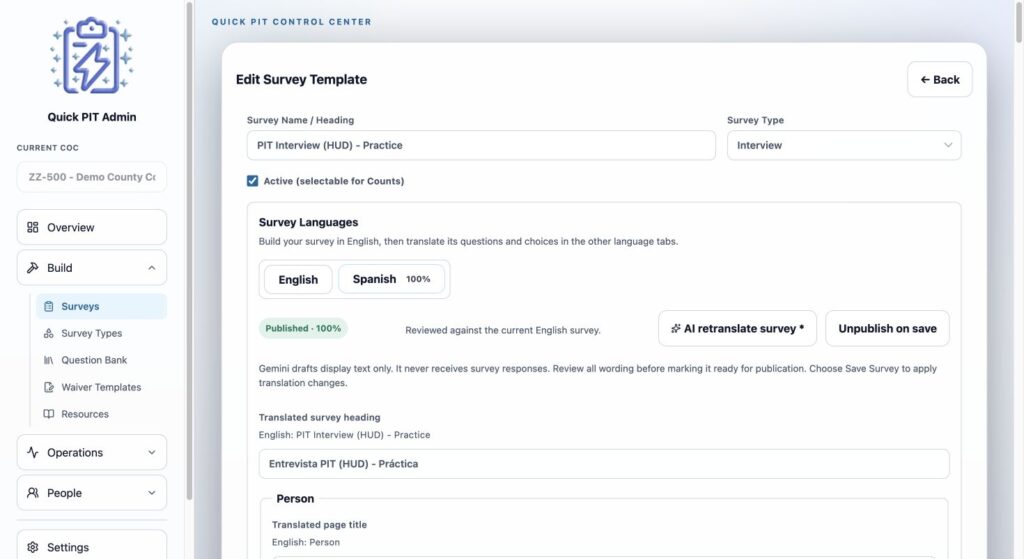Click Unpublish on save button
This screenshot has width=1024, height=559.
[887, 328]
